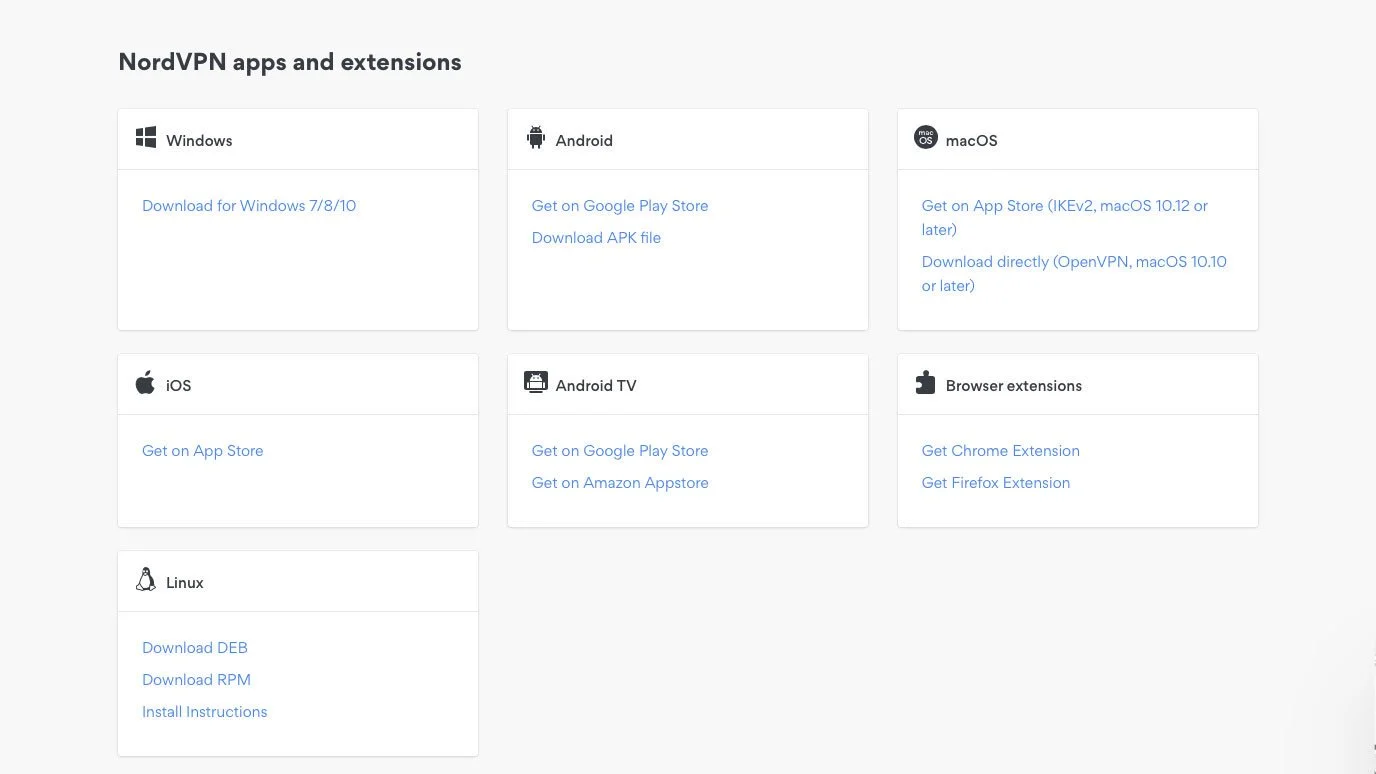Viewport: 1376px width, 774px height.
Task: Open Linux Install Instructions
Action: (x=205, y=712)
